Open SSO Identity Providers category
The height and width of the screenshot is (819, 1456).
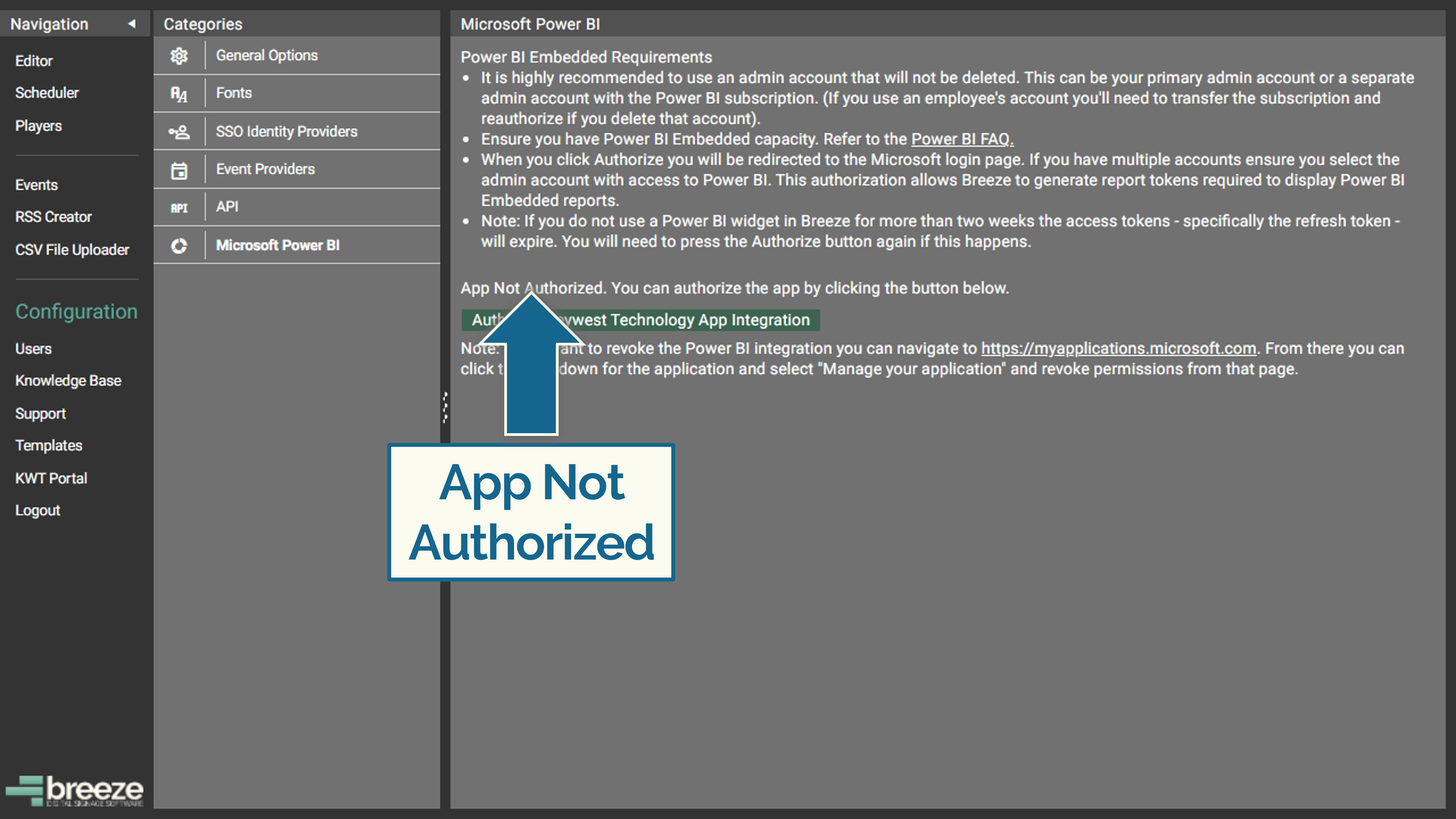click(x=297, y=131)
